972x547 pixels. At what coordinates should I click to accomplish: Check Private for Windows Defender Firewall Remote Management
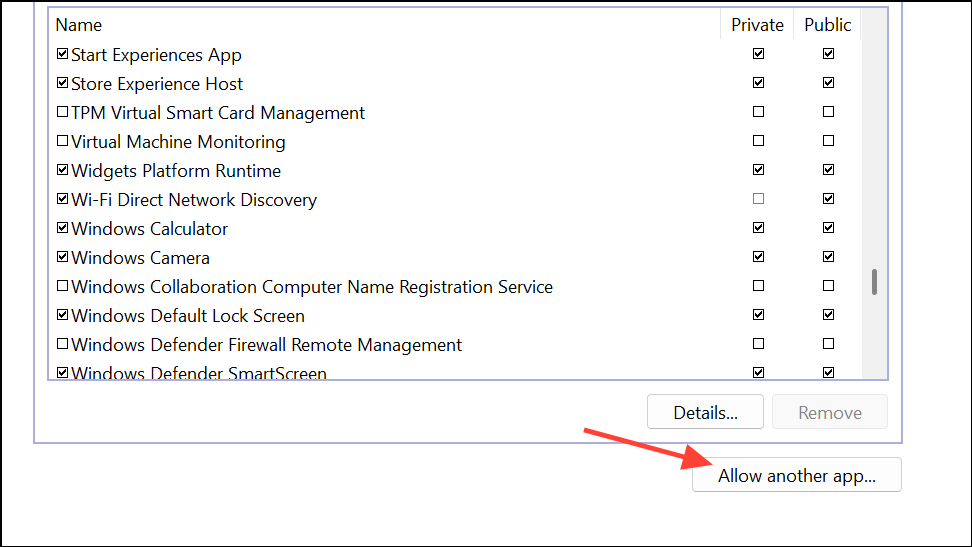[x=758, y=343]
